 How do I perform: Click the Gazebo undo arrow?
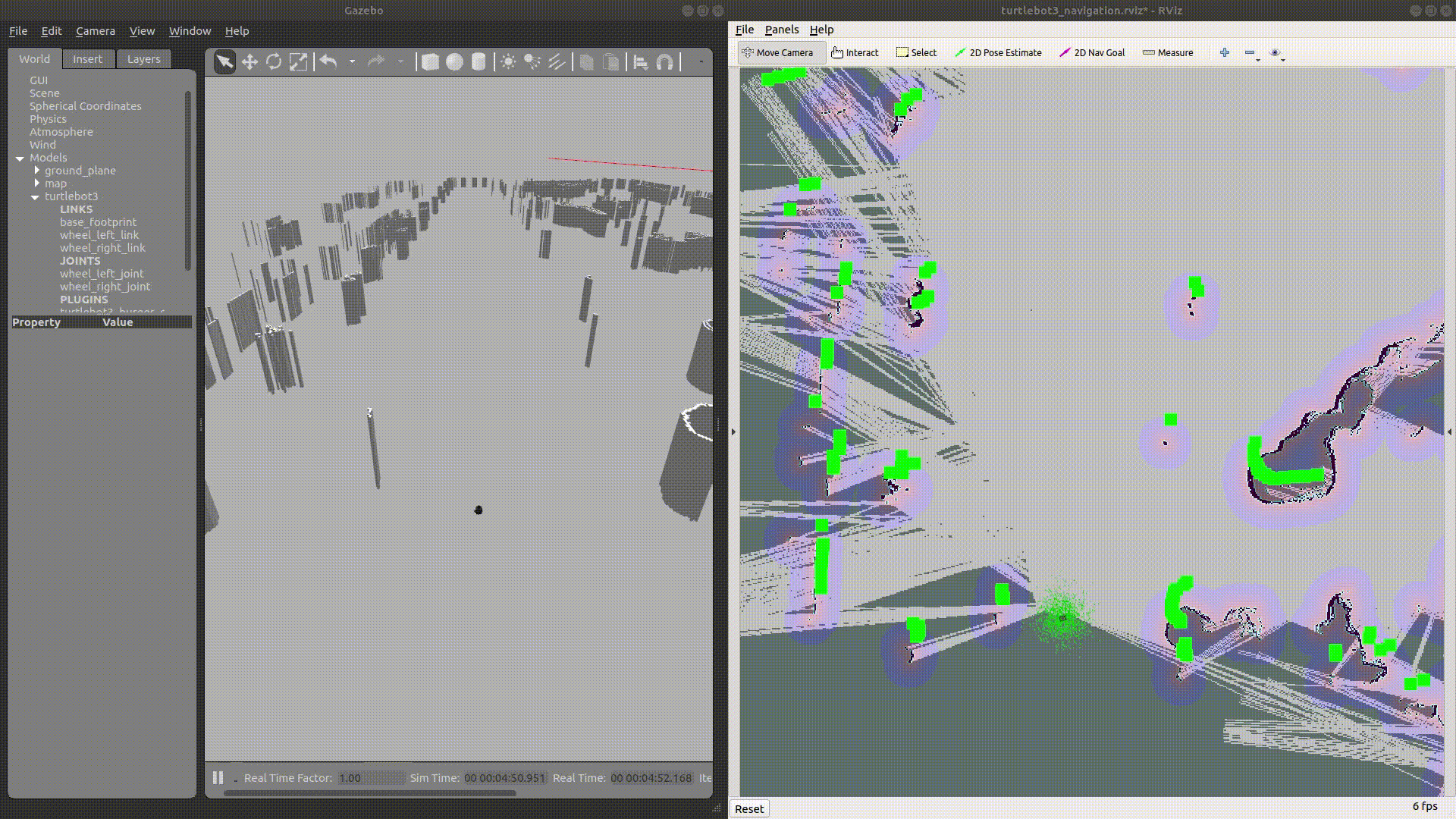pyautogui.click(x=328, y=62)
